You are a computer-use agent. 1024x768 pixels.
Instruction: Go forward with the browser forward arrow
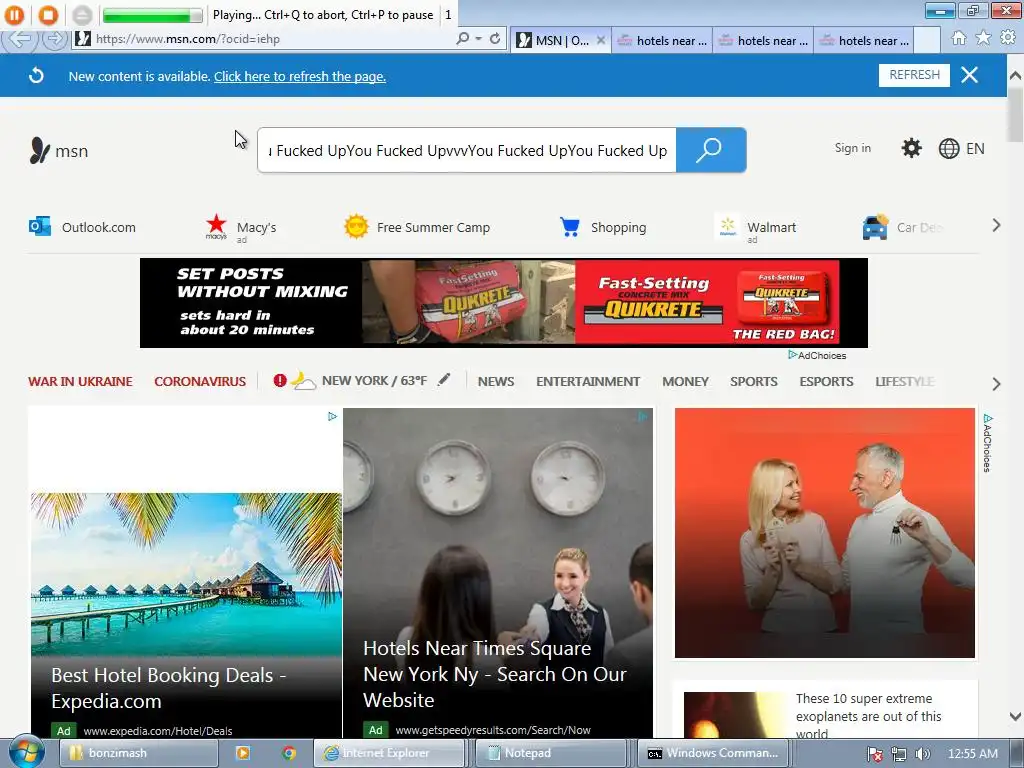coord(55,39)
